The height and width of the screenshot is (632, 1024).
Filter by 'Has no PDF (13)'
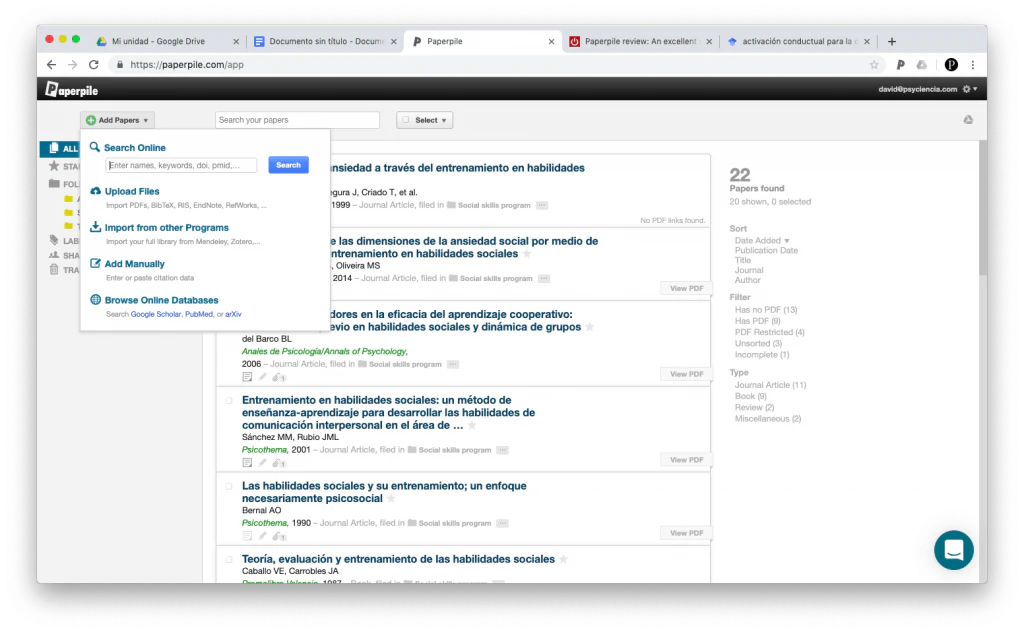pos(766,310)
